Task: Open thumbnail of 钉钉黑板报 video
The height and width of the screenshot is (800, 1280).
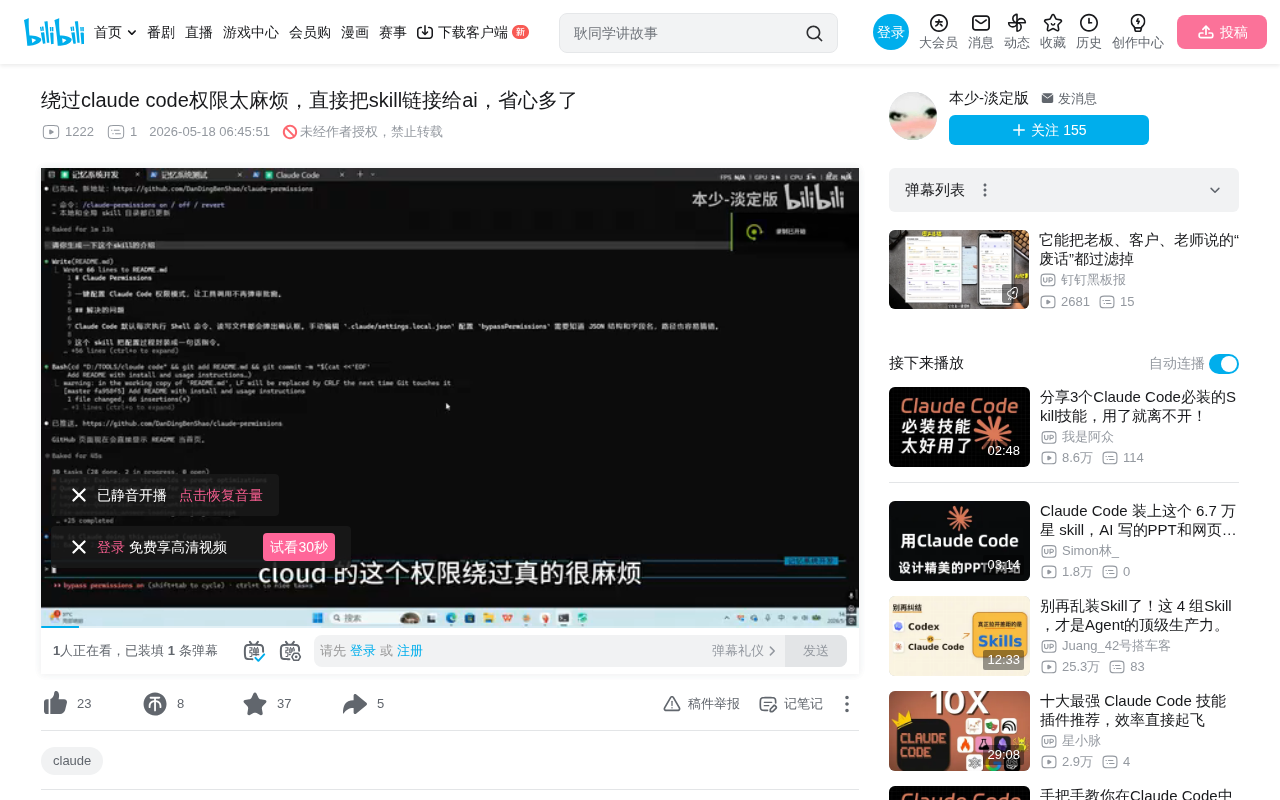Action: tap(959, 269)
